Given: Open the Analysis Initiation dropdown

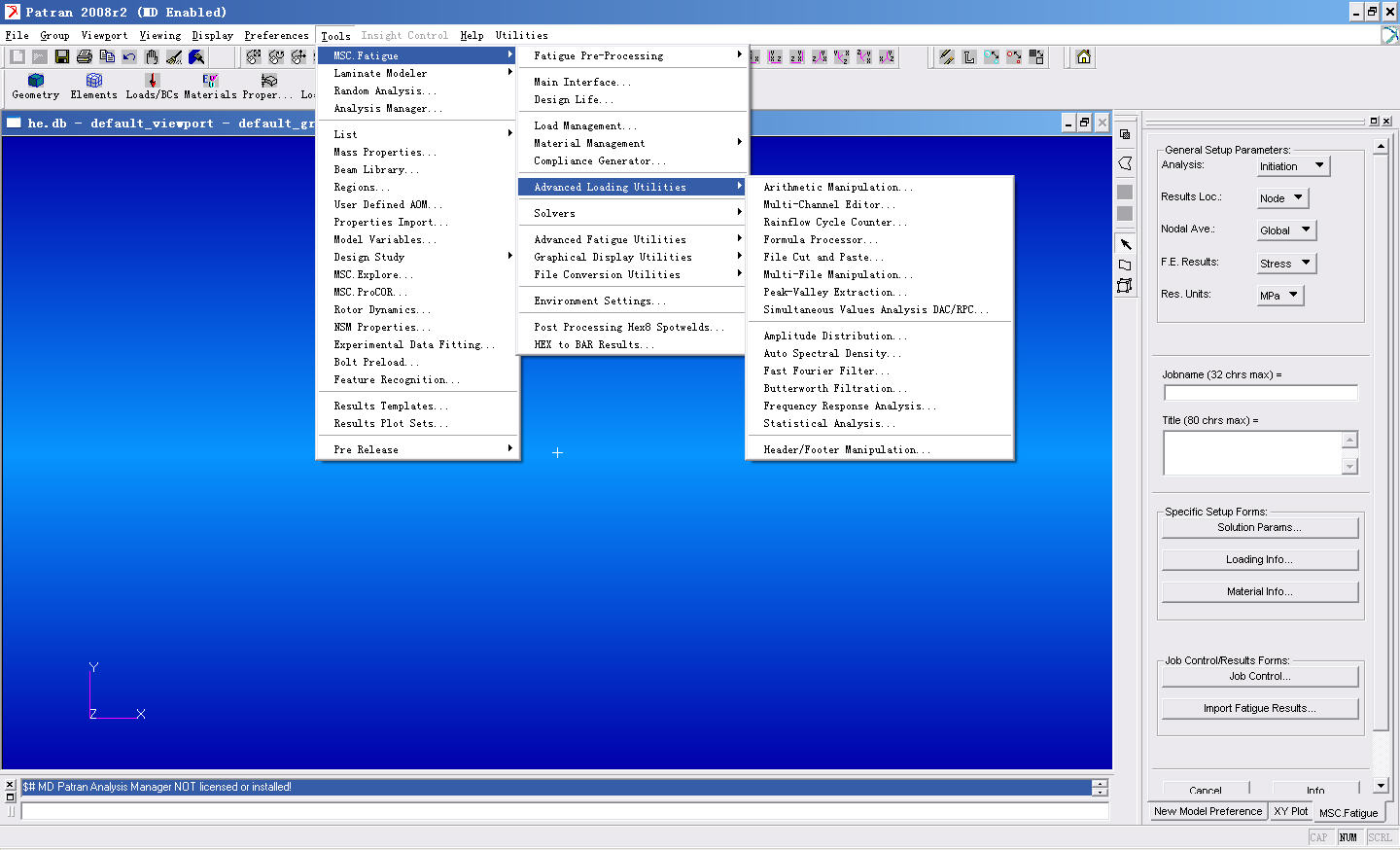Looking at the screenshot, I should click(x=1293, y=166).
